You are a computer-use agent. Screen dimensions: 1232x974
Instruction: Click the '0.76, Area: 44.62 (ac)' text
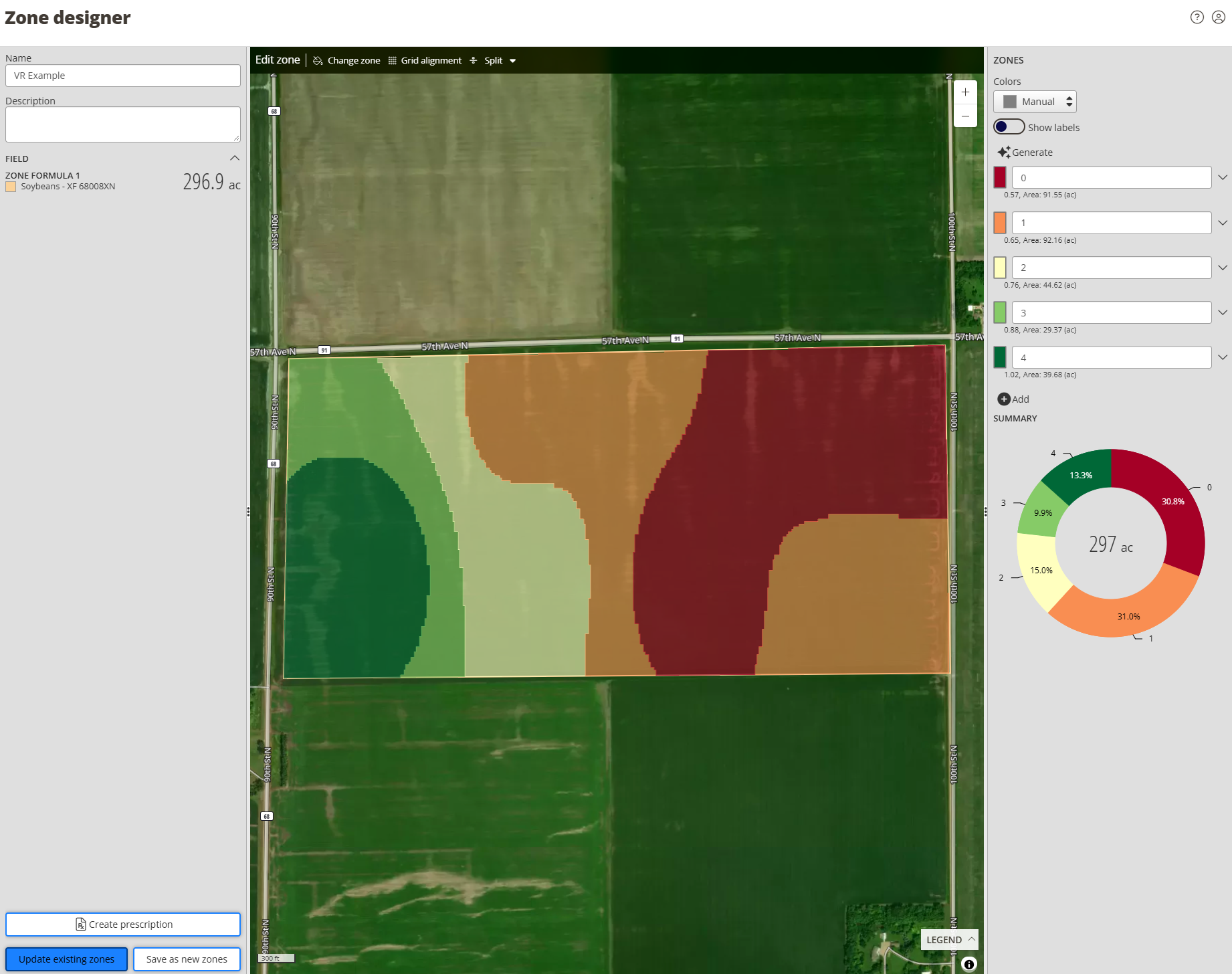1040,285
